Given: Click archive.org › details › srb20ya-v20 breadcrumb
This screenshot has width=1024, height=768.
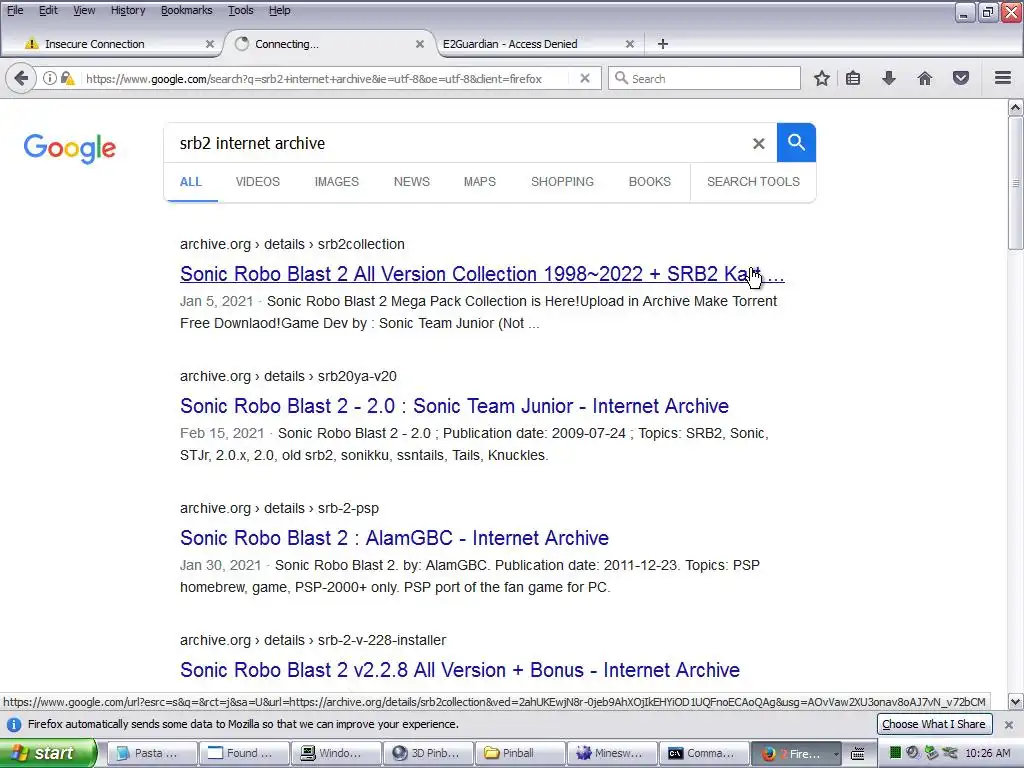Looking at the screenshot, I should (x=288, y=376).
